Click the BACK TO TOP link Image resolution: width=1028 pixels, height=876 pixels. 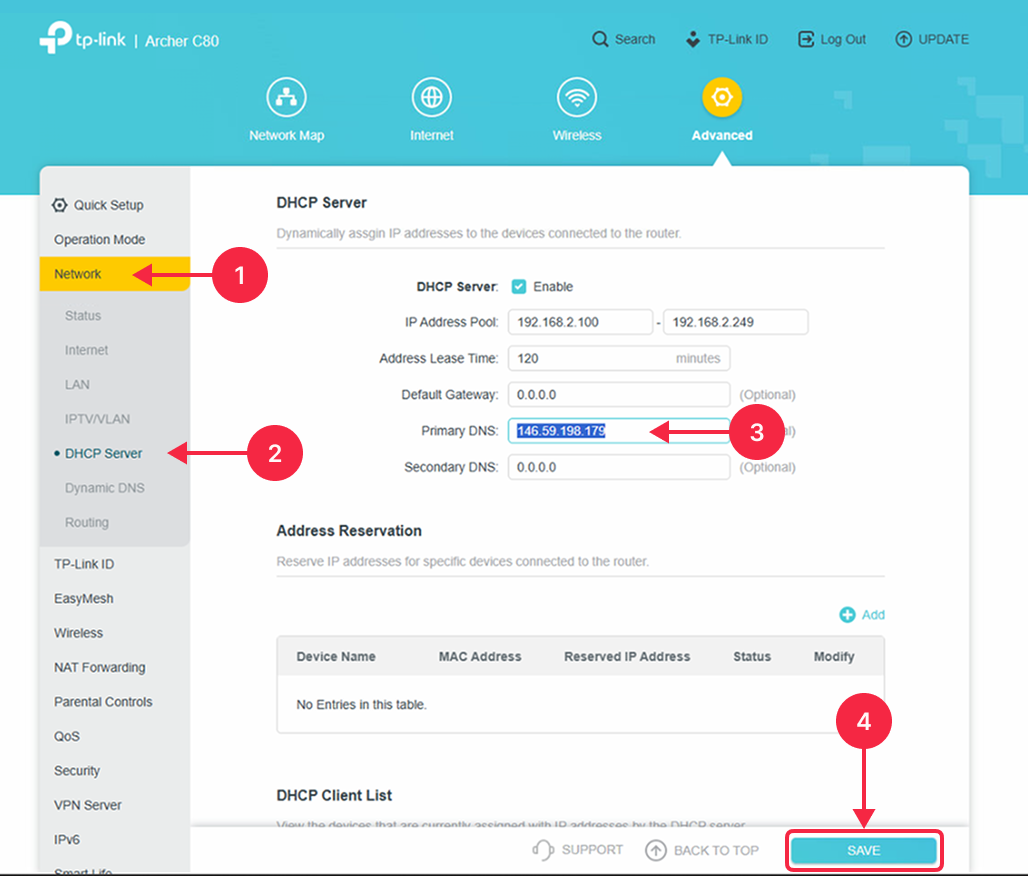pos(702,851)
